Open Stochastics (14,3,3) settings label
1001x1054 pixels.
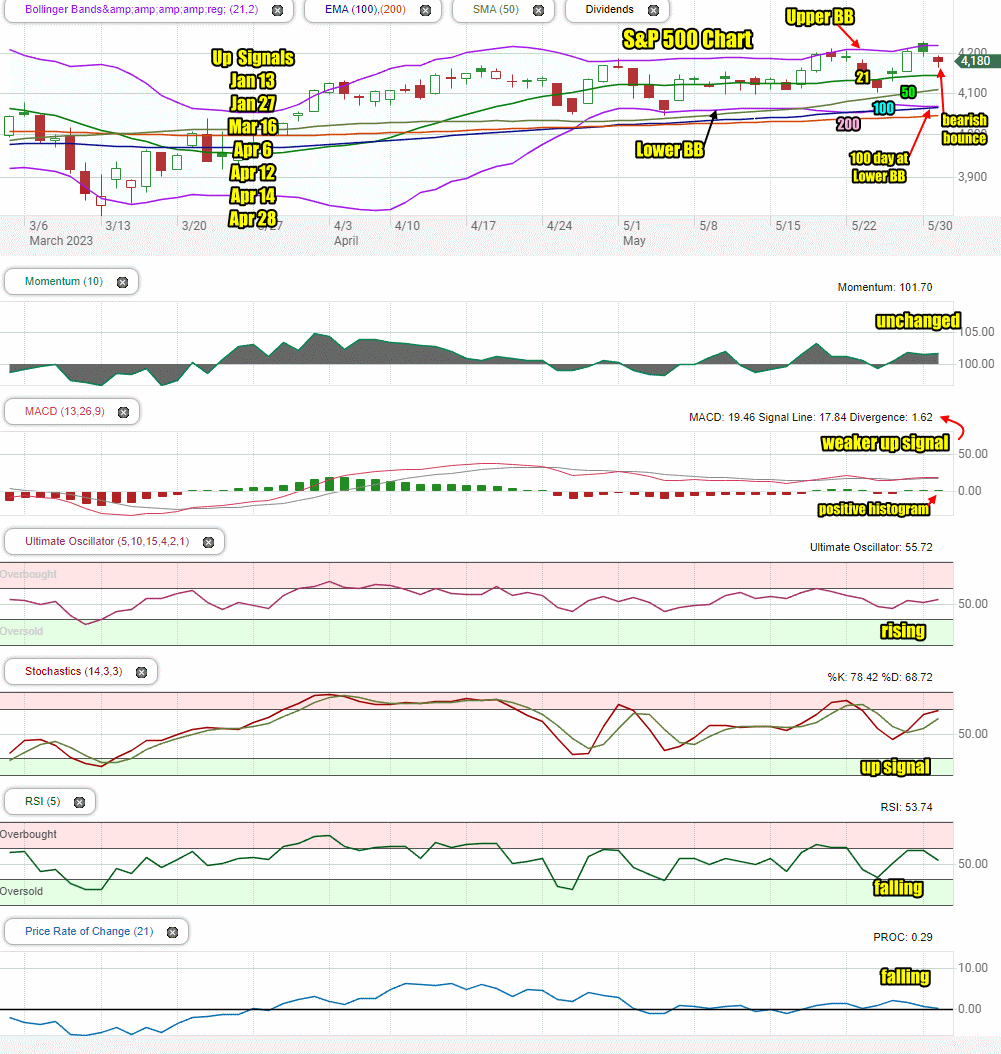73,671
